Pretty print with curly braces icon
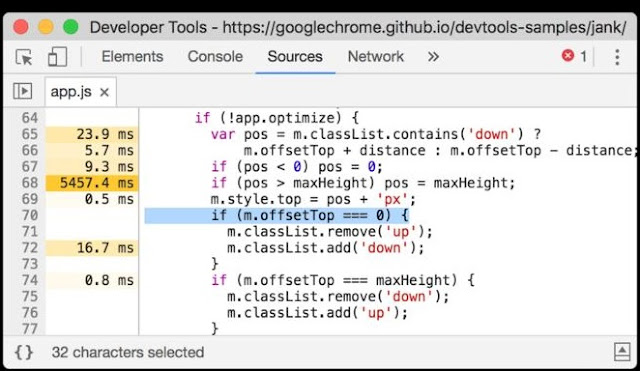 pos(24,352)
